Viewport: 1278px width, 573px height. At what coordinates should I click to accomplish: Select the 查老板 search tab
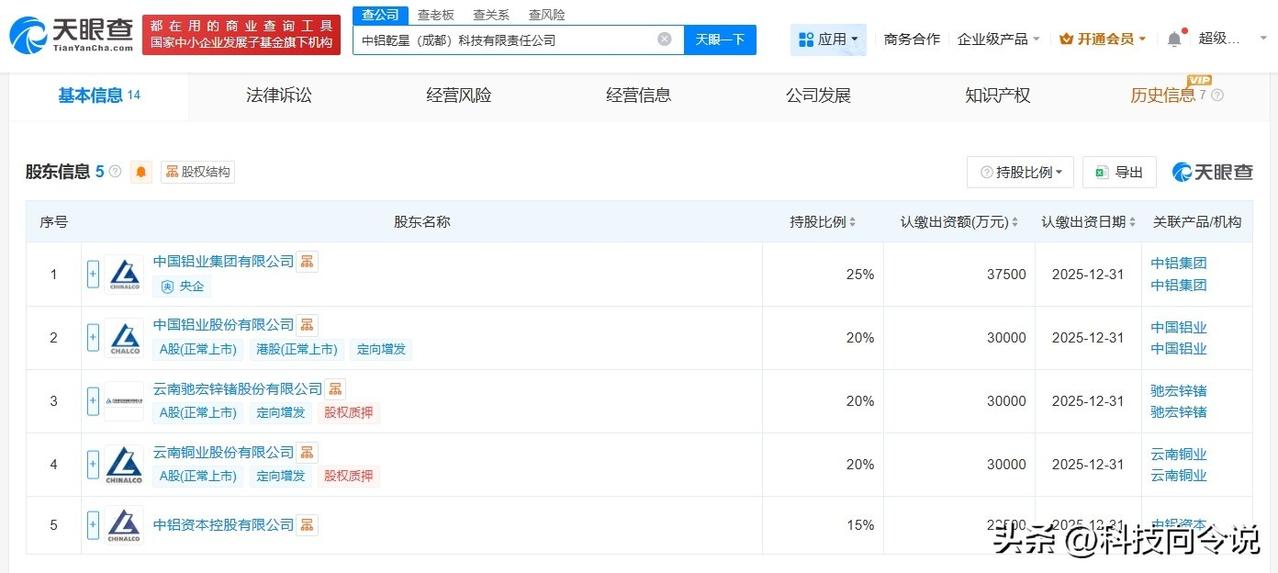435,15
